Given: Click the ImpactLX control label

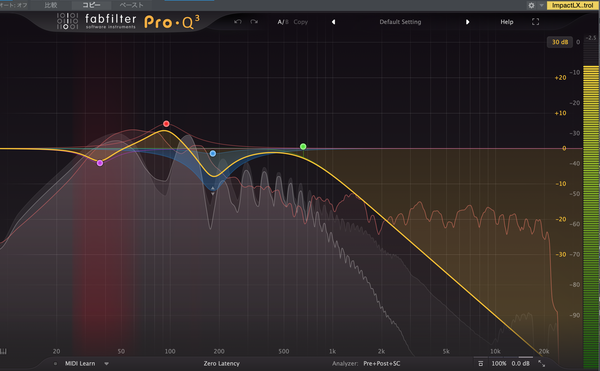Looking at the screenshot, I should coord(572,5).
